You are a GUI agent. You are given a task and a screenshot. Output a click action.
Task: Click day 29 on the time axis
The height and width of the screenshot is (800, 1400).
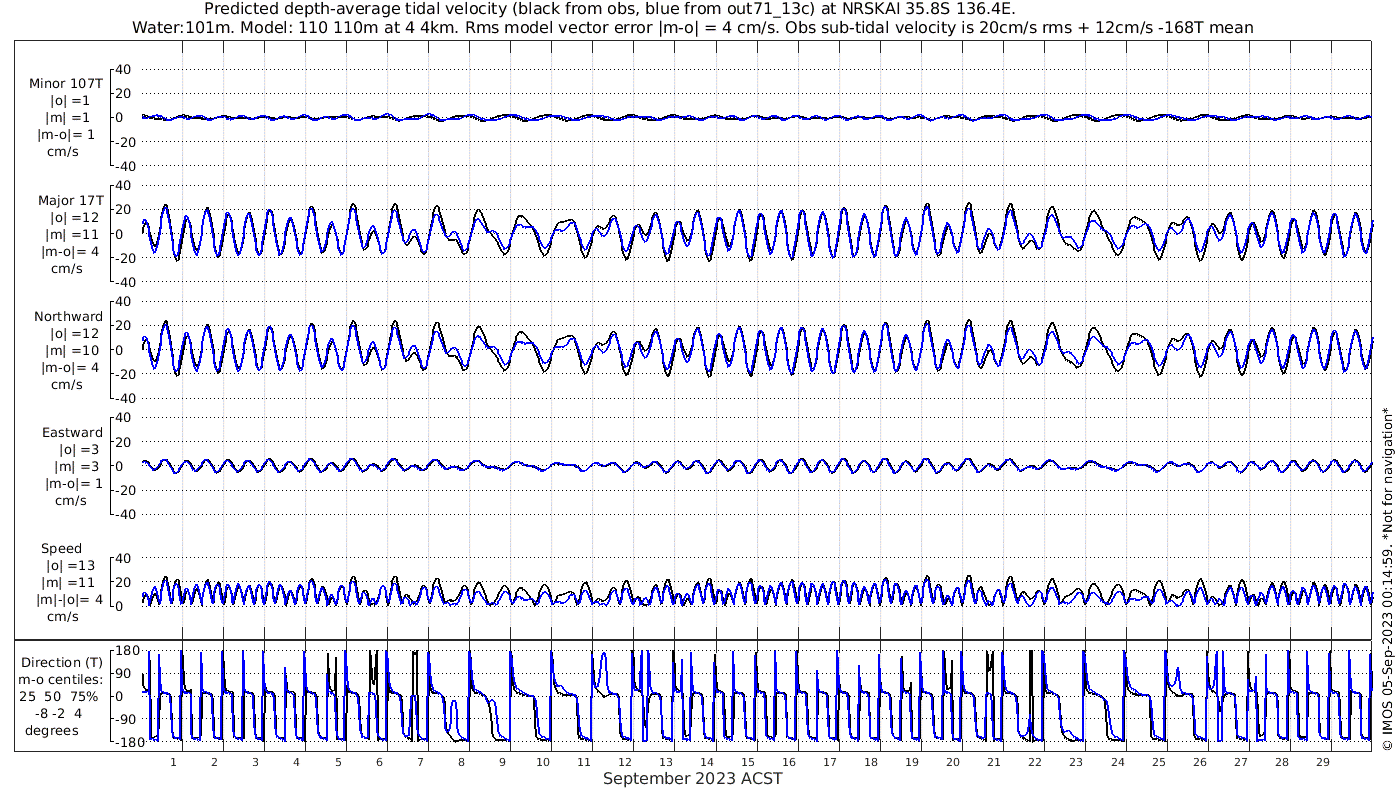click(1322, 762)
